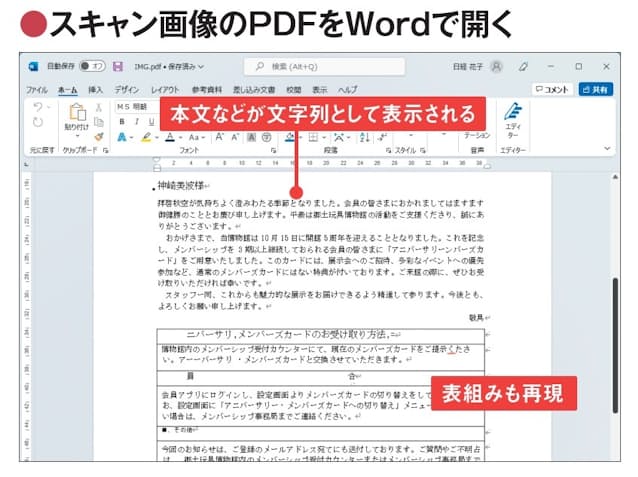Image resolution: width=638 pixels, height=477 pixels.
Task: Click the scrollbar up arrow
Action: click(x=615, y=177)
